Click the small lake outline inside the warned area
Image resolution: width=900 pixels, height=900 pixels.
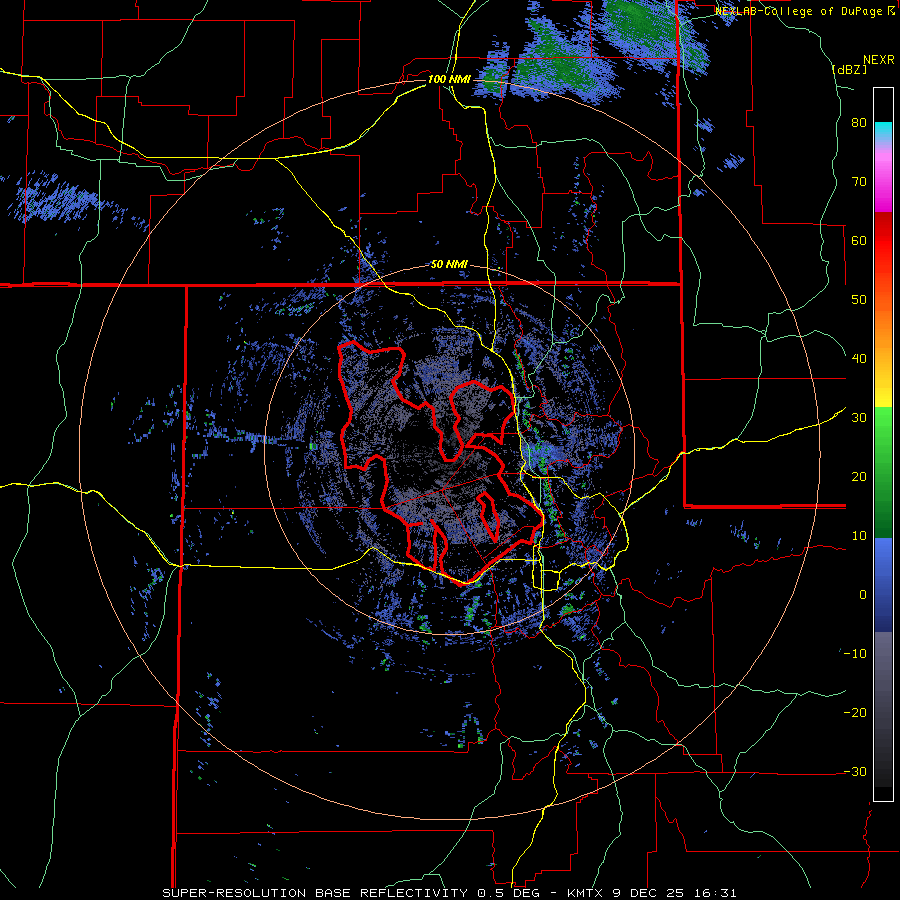488,516
